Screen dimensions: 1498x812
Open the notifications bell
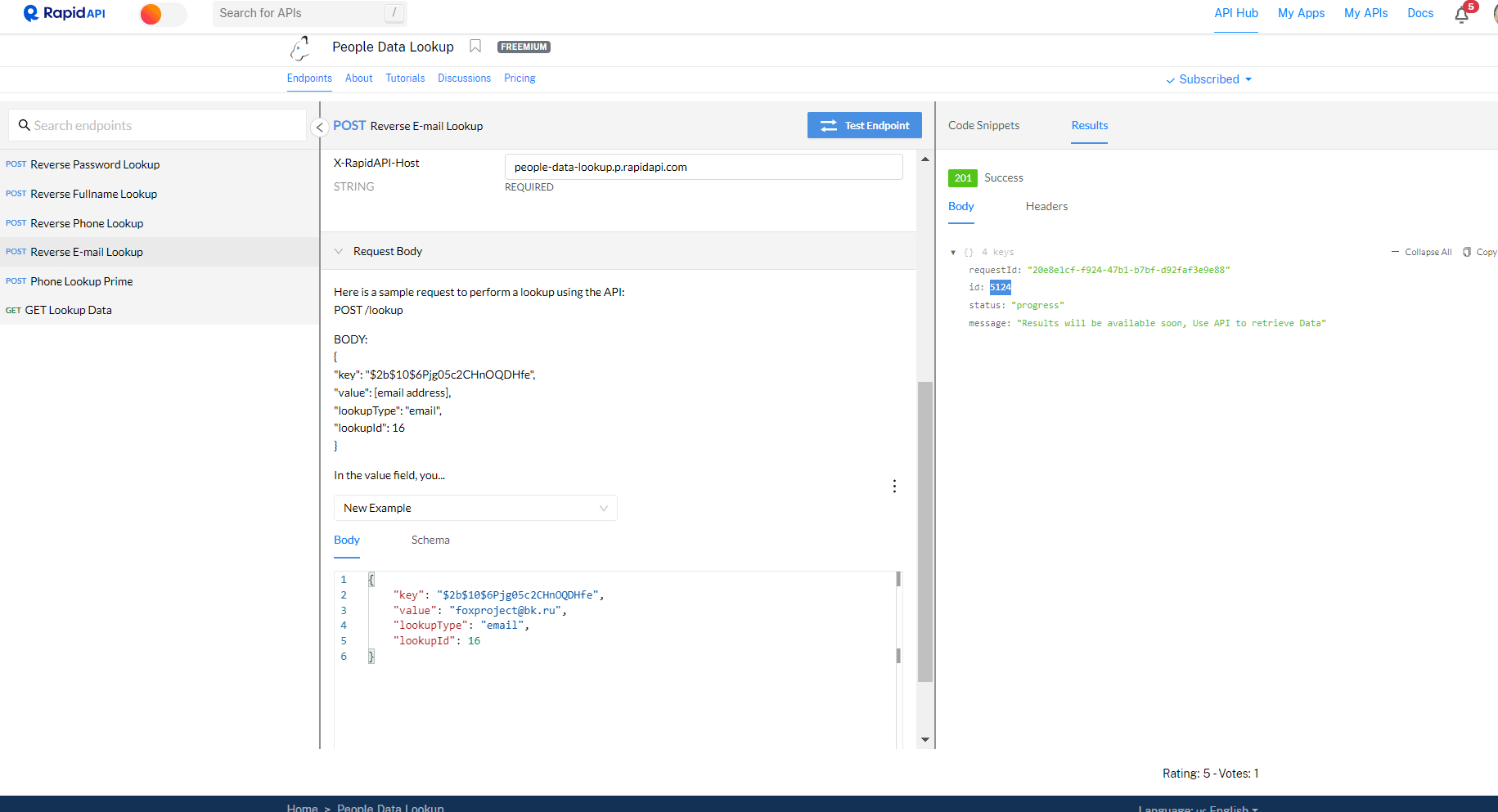point(1461,15)
